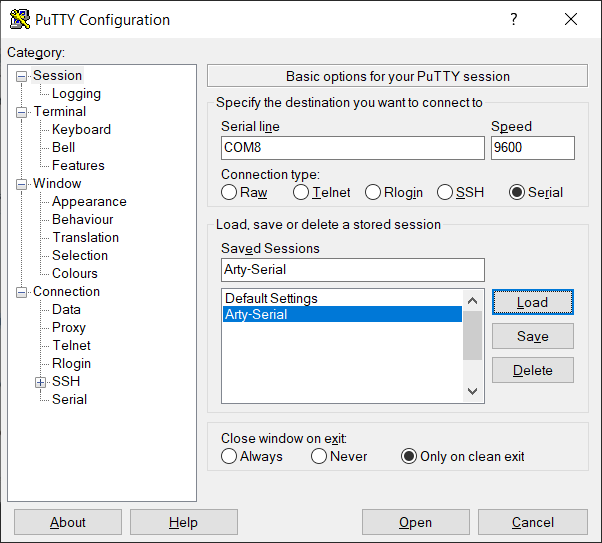Screen dimensions: 602x543
Task: Delete the selected saved session
Action: coord(533,370)
